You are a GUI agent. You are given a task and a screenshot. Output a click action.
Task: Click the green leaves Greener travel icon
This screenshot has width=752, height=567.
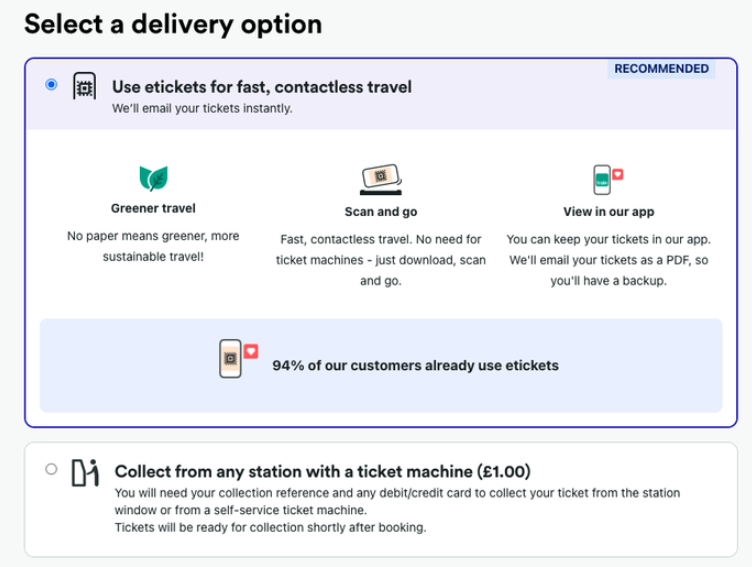point(153,178)
